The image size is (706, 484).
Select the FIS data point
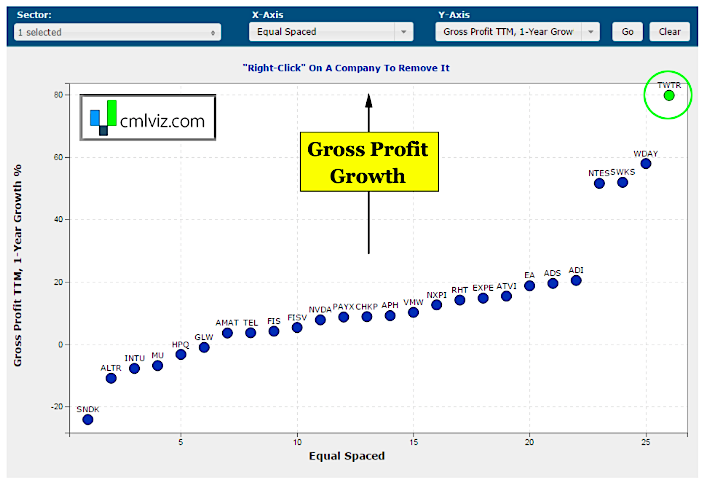pyautogui.click(x=274, y=331)
